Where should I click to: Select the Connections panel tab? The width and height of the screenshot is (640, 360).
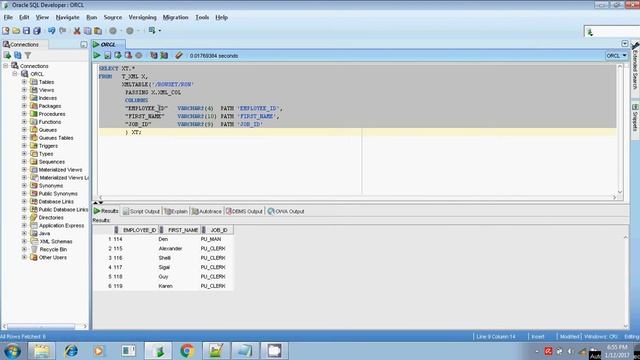tap(24, 44)
